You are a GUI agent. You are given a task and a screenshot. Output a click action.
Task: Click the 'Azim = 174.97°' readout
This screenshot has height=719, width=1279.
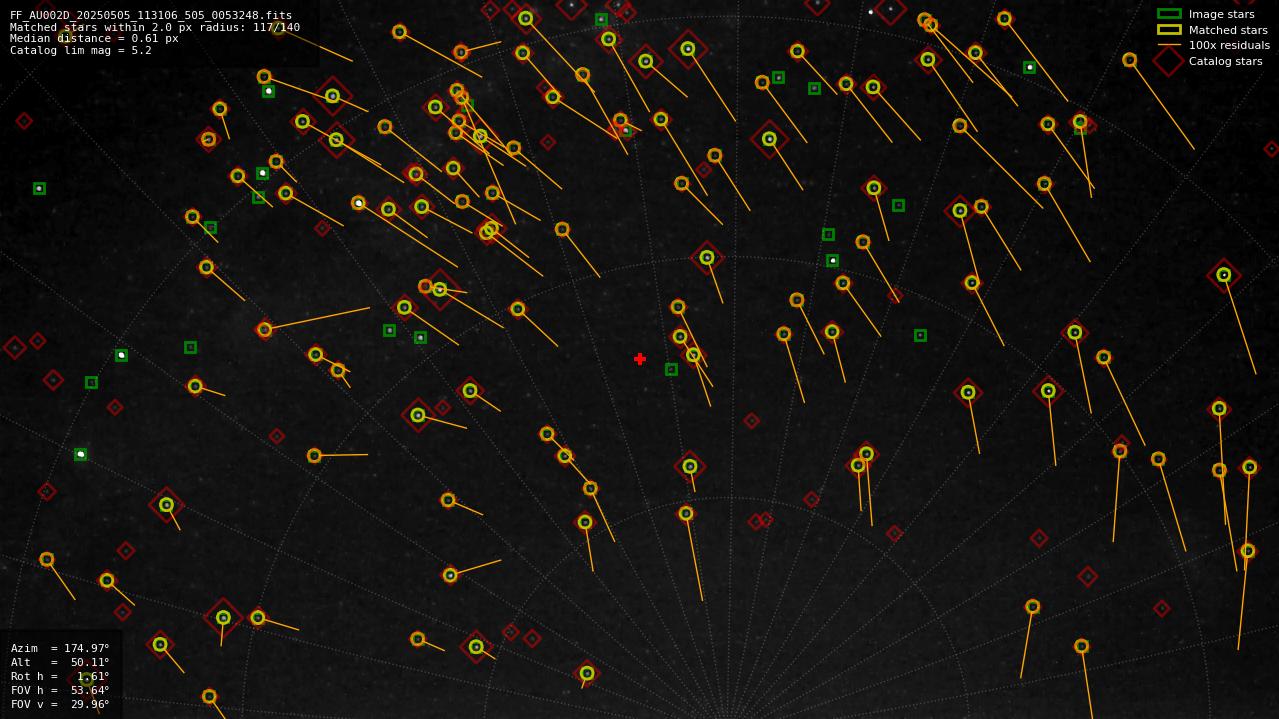pyautogui.click(x=60, y=648)
